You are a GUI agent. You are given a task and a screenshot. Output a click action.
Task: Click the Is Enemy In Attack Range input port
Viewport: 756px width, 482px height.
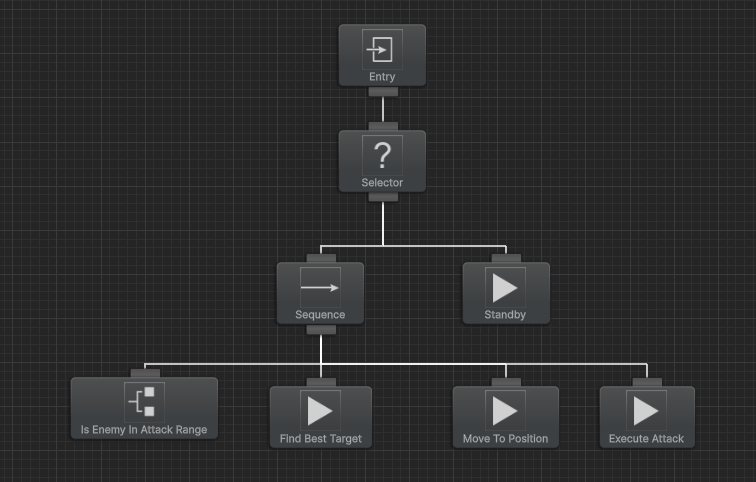pyautogui.click(x=144, y=373)
